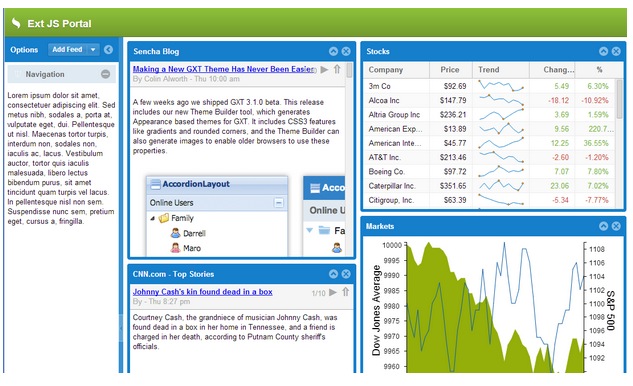Collapse the CNN.com Top Stories portlet

pyautogui.click(x=333, y=274)
